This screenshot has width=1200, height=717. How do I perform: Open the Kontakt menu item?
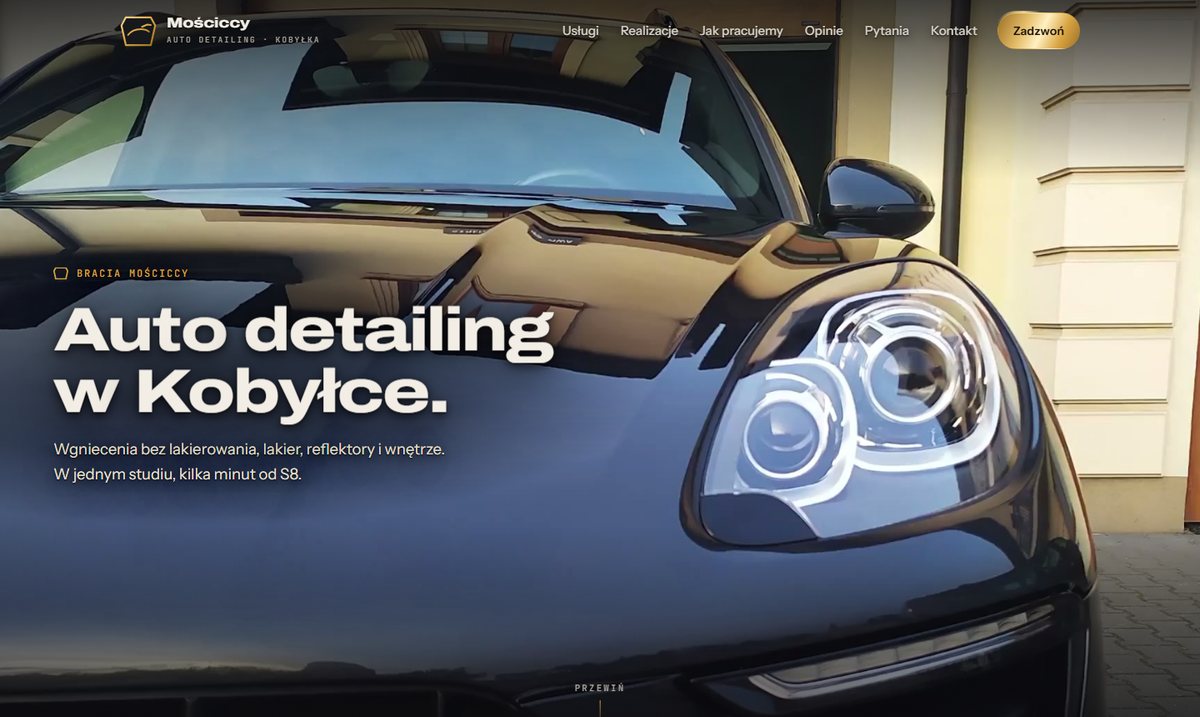pyautogui.click(x=954, y=31)
